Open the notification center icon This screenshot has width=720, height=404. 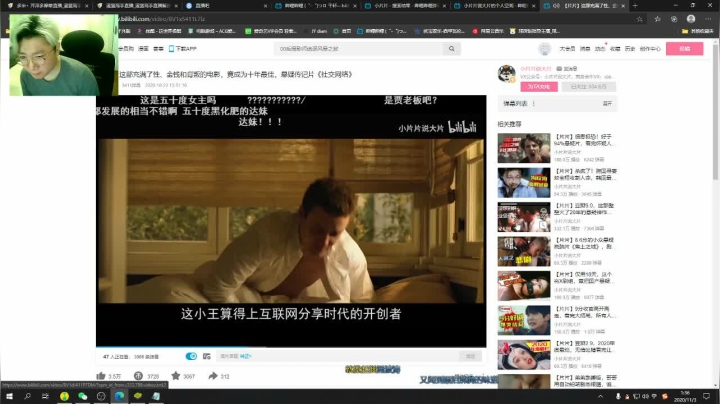(x=706, y=396)
